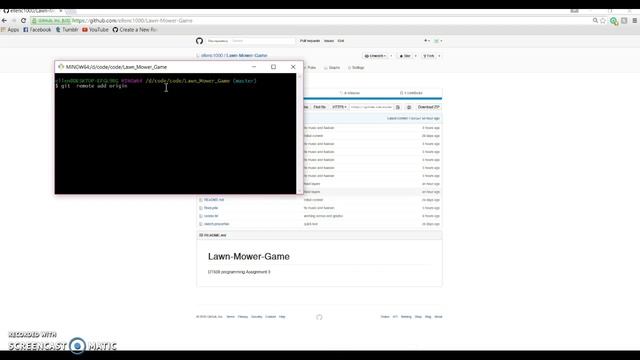This screenshot has width=640, height=360.
Task: Click README.md commit message 'Initial commit'
Action: point(313,200)
